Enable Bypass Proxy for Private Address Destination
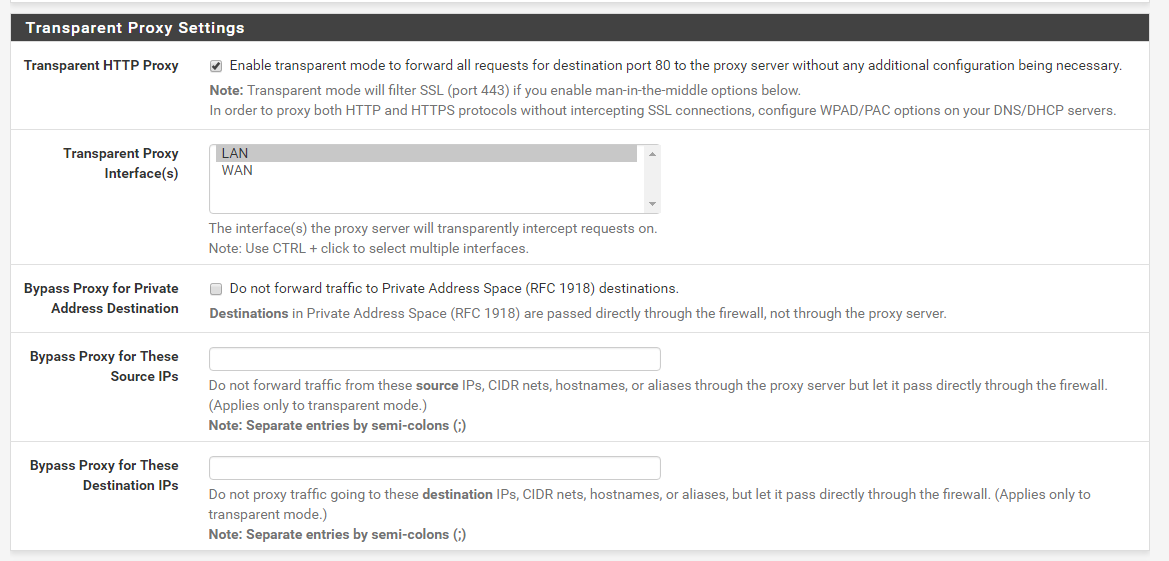This screenshot has height=561, width=1169. [216, 289]
